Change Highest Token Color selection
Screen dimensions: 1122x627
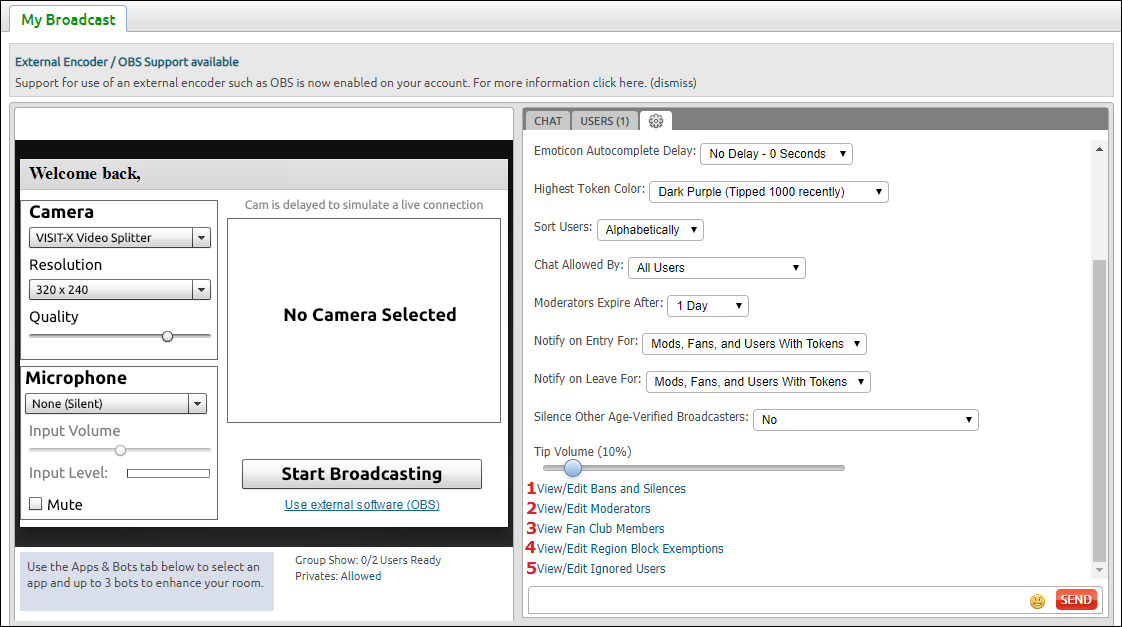pos(768,192)
